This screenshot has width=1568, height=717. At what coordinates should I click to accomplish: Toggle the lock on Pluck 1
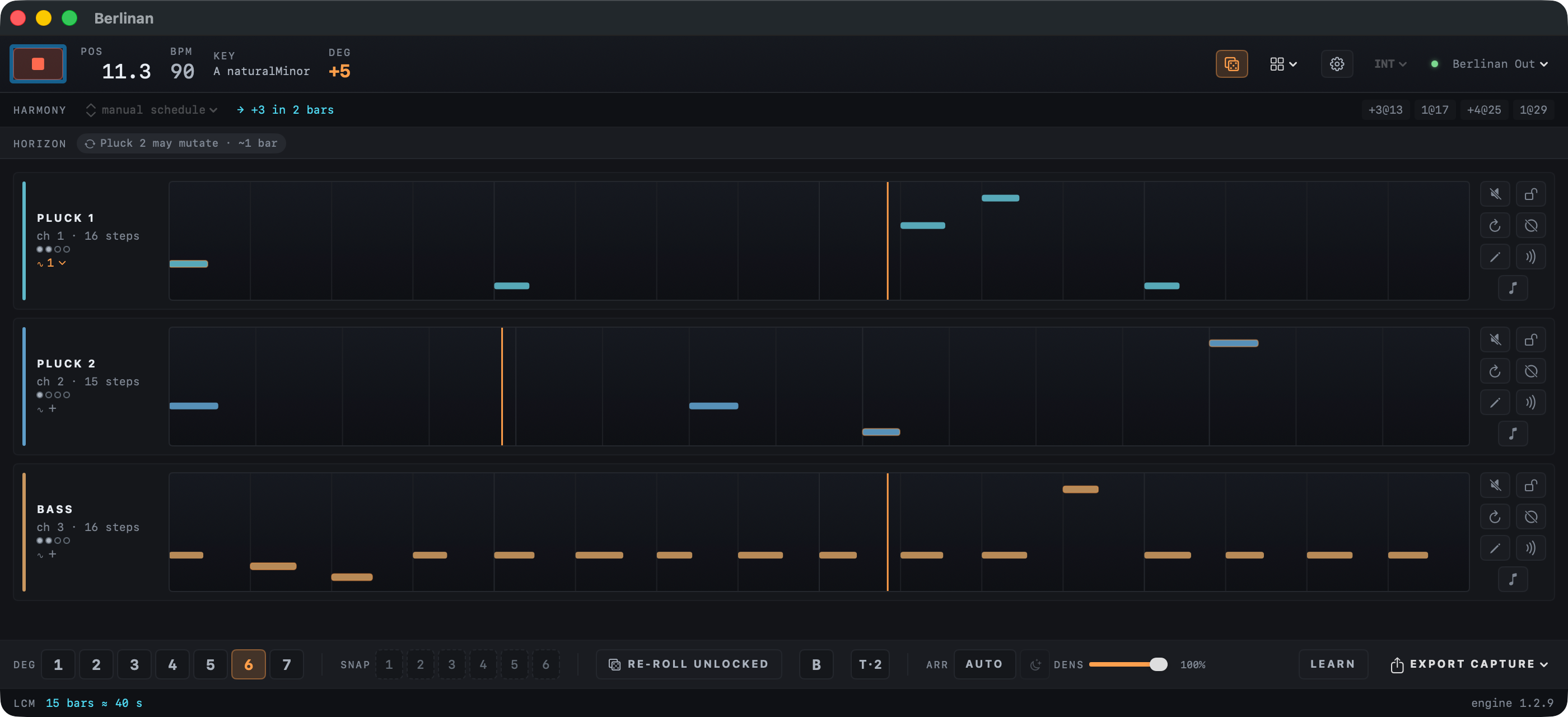(1530, 194)
